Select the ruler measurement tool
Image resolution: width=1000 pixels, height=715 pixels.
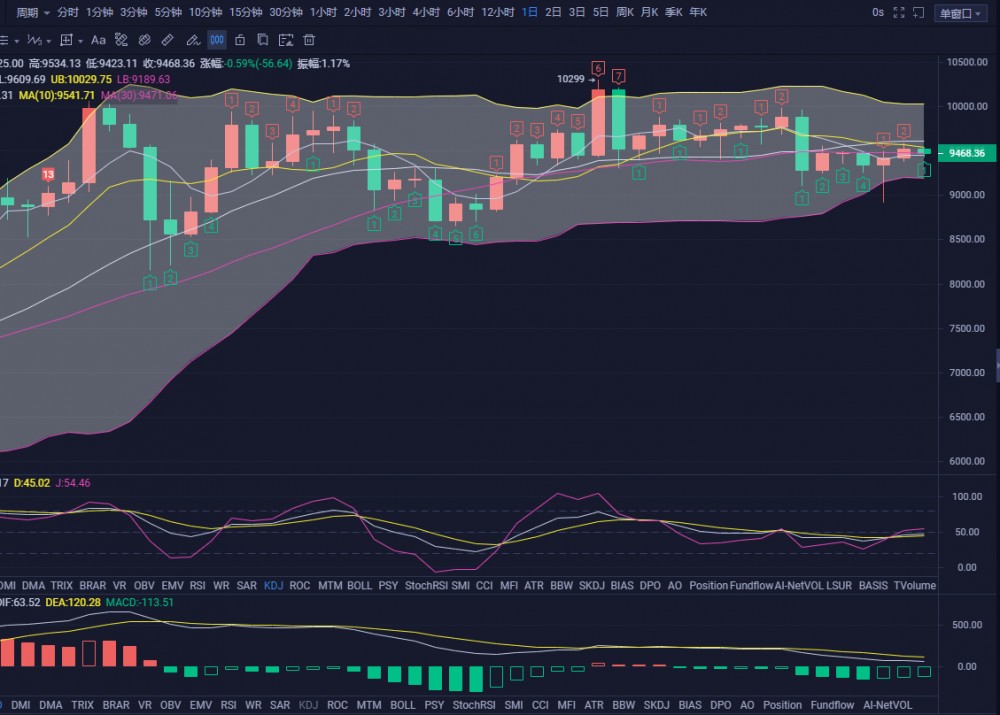pos(166,40)
